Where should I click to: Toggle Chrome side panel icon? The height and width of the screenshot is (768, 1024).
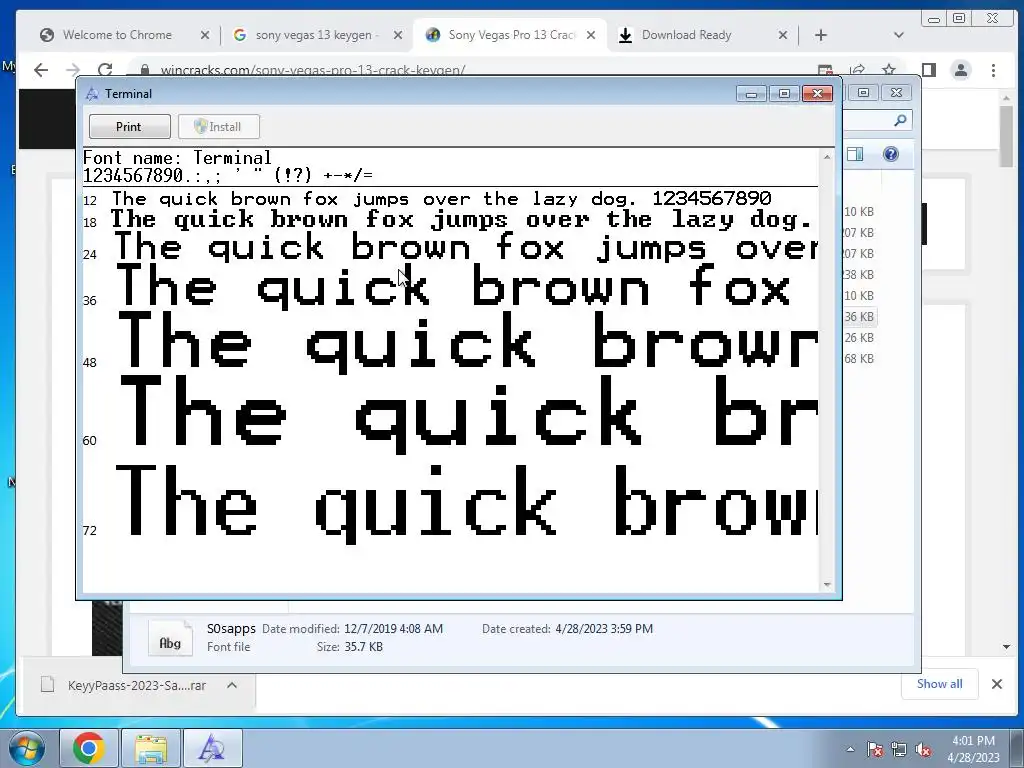(929, 70)
